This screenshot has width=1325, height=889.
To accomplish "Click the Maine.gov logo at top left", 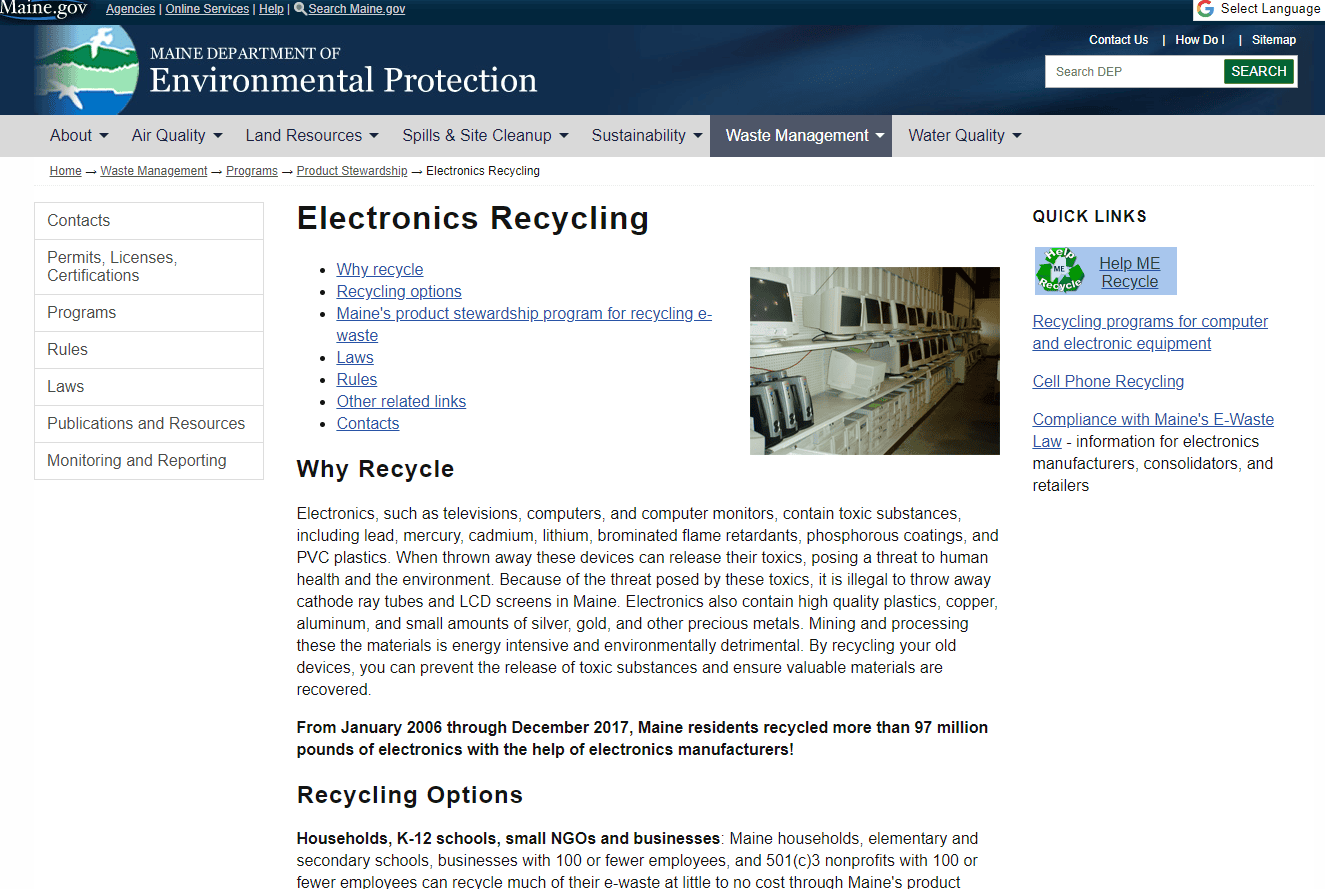I will pyautogui.click(x=44, y=10).
